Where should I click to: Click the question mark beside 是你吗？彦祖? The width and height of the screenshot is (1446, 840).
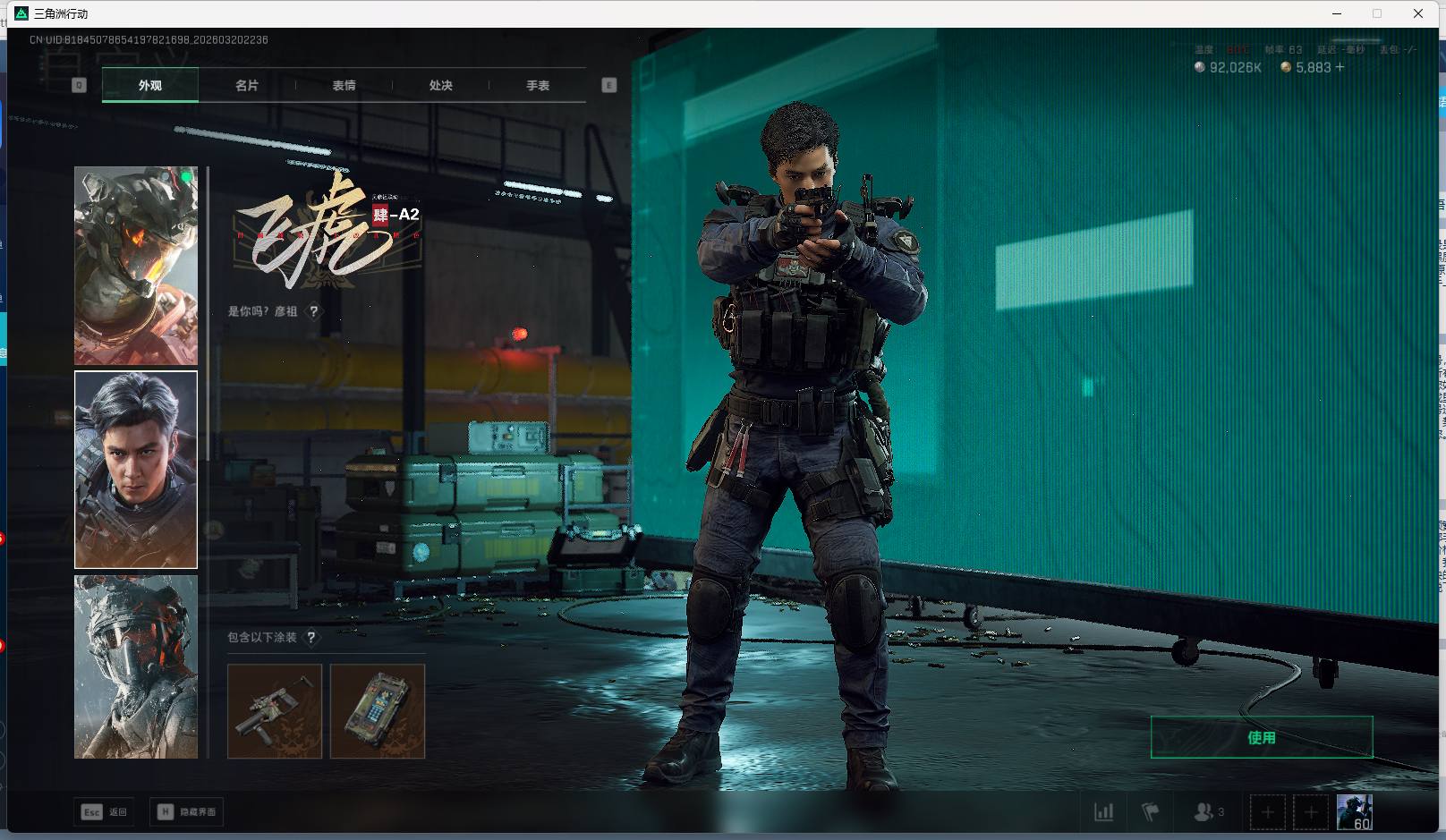coord(313,311)
